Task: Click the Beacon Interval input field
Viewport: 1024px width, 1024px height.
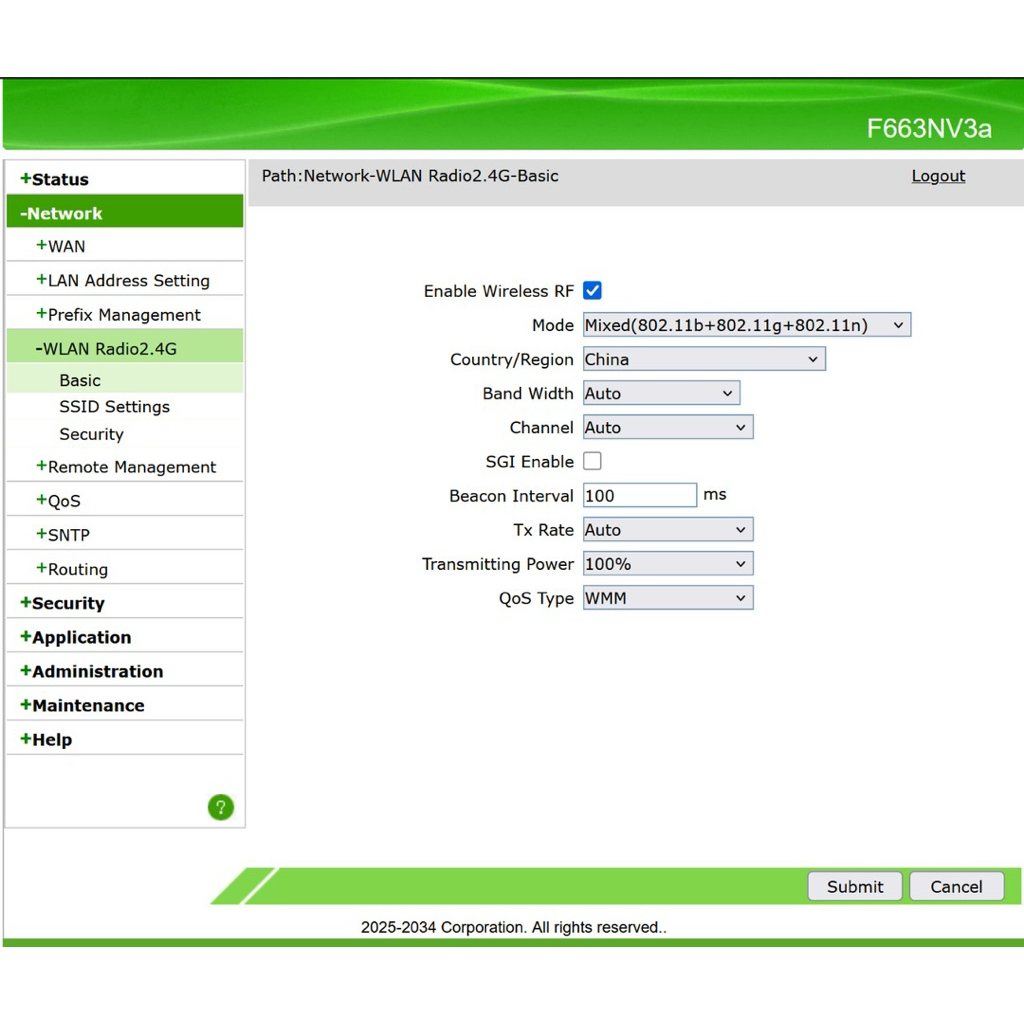Action: pos(639,496)
